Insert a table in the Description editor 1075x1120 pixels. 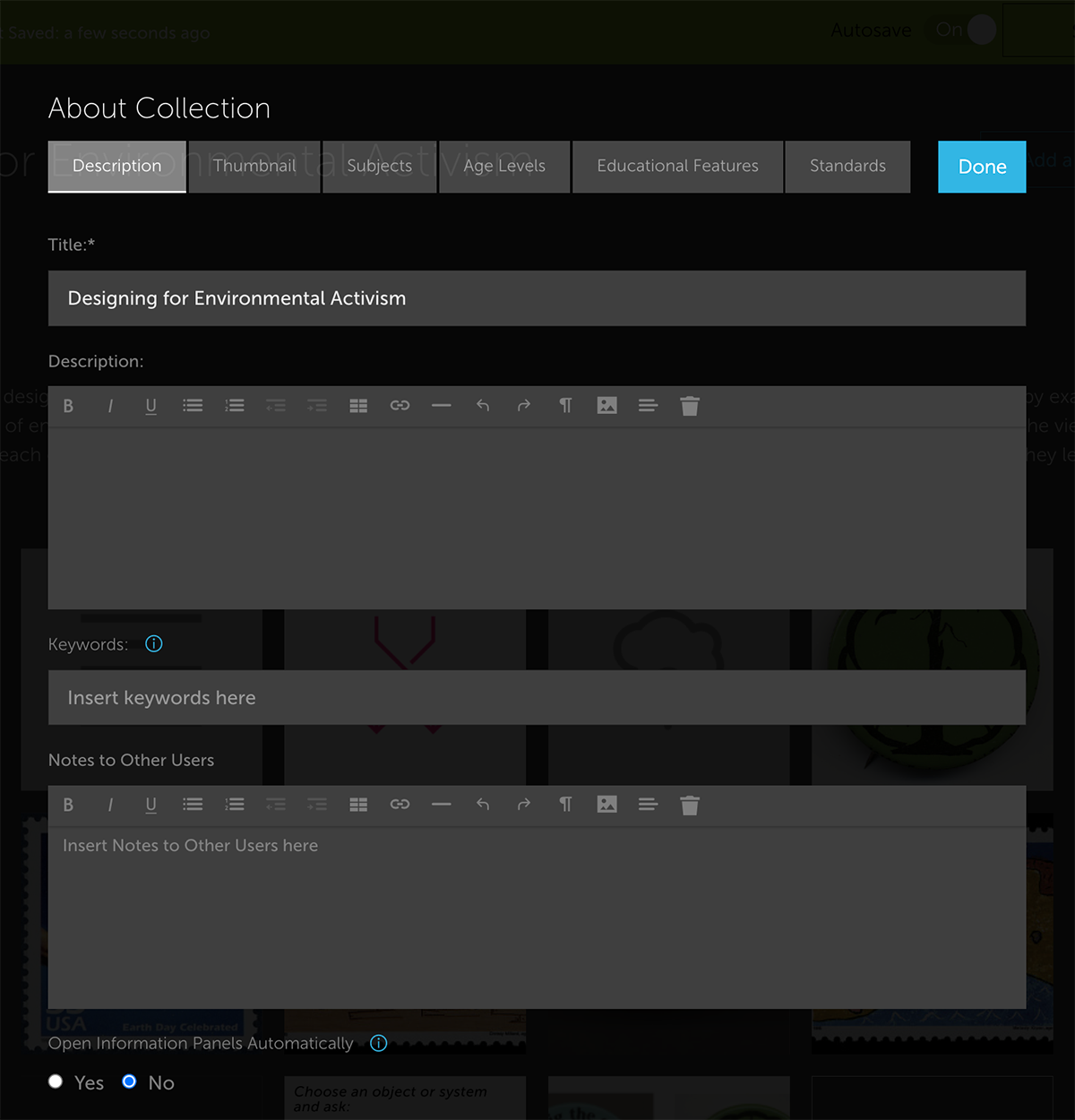coord(358,406)
